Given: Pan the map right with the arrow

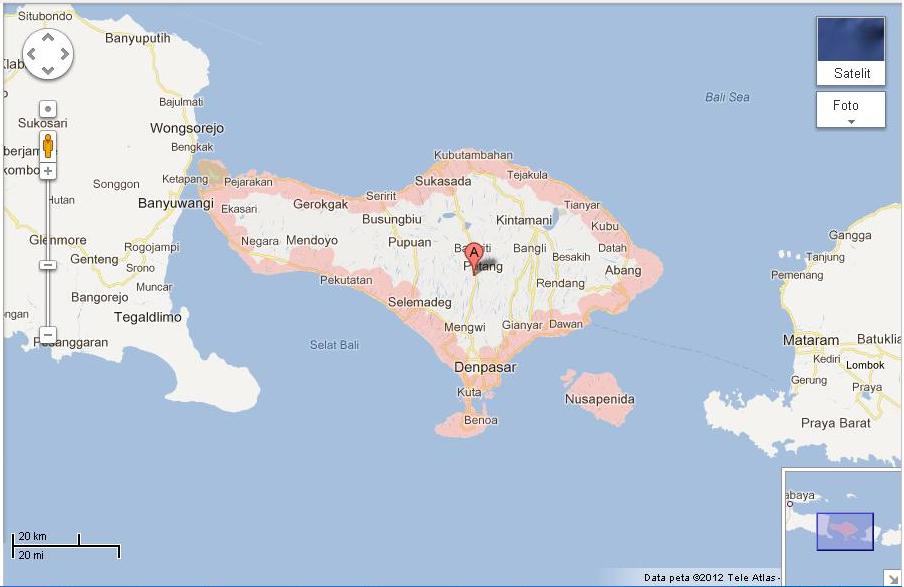Looking at the screenshot, I should [65, 54].
